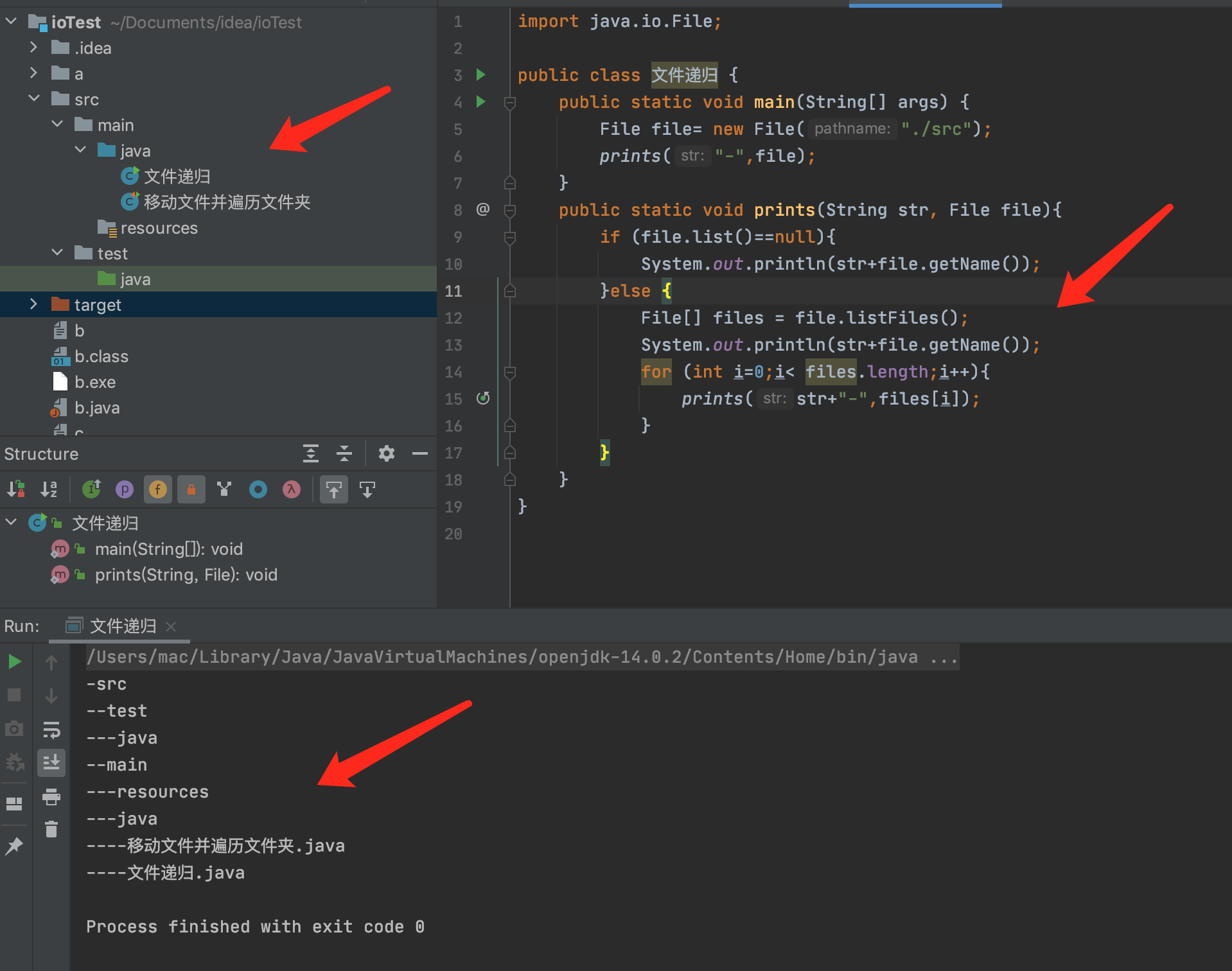Stop the running process

tap(14, 695)
